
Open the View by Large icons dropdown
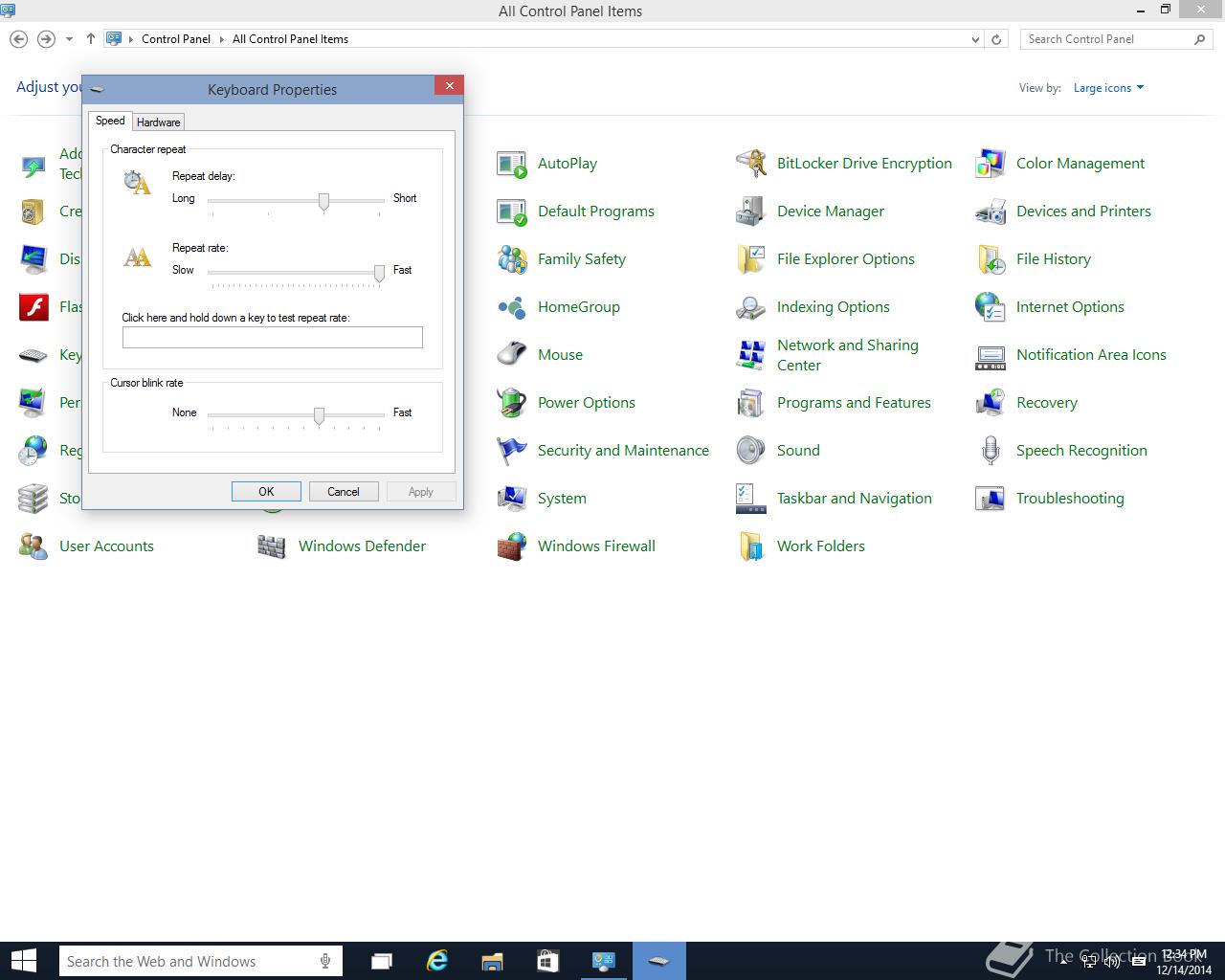tap(1108, 88)
